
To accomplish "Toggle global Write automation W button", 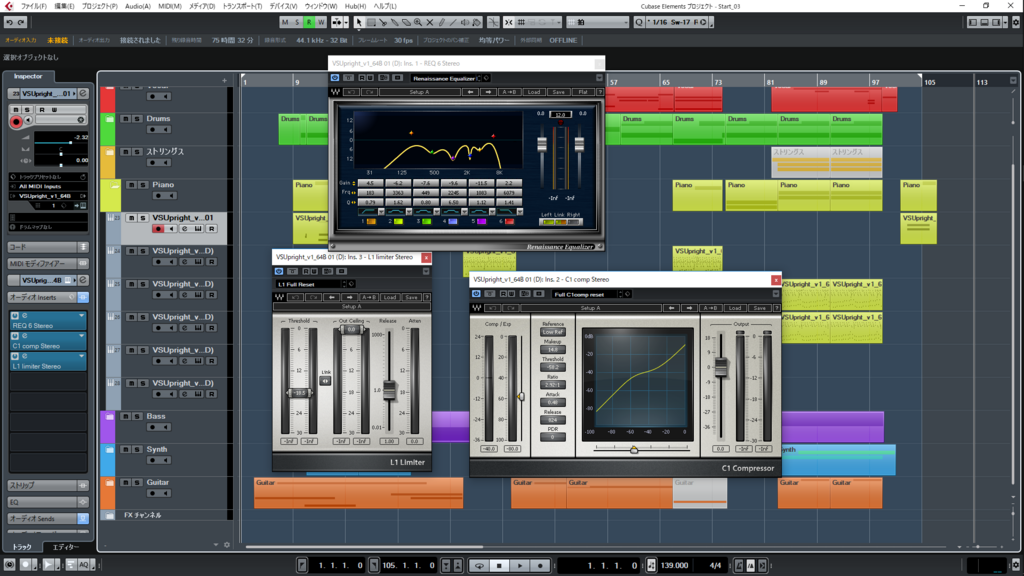I will pos(321,22).
